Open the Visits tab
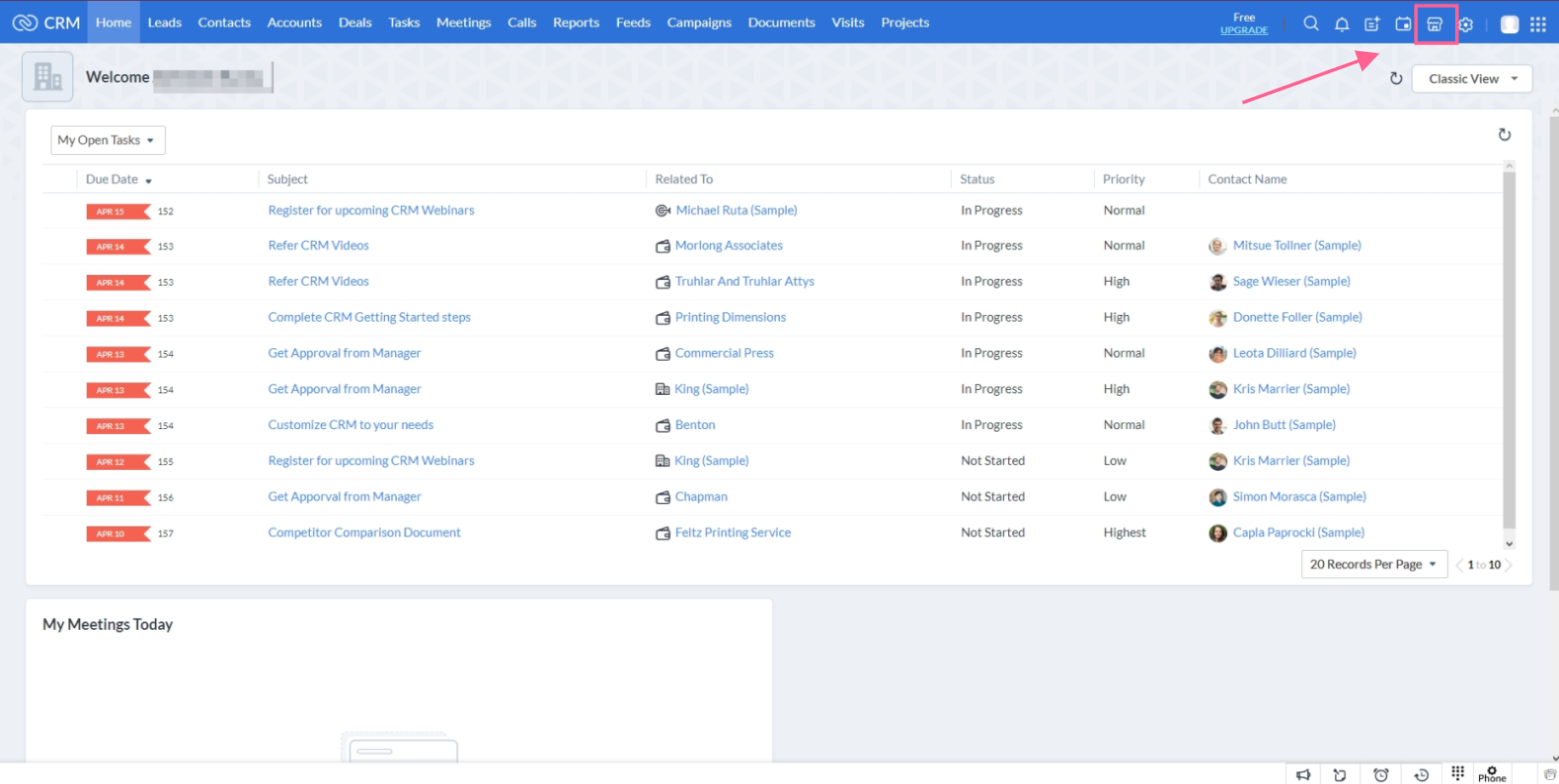Viewport: 1559px width, 784px height. click(848, 22)
